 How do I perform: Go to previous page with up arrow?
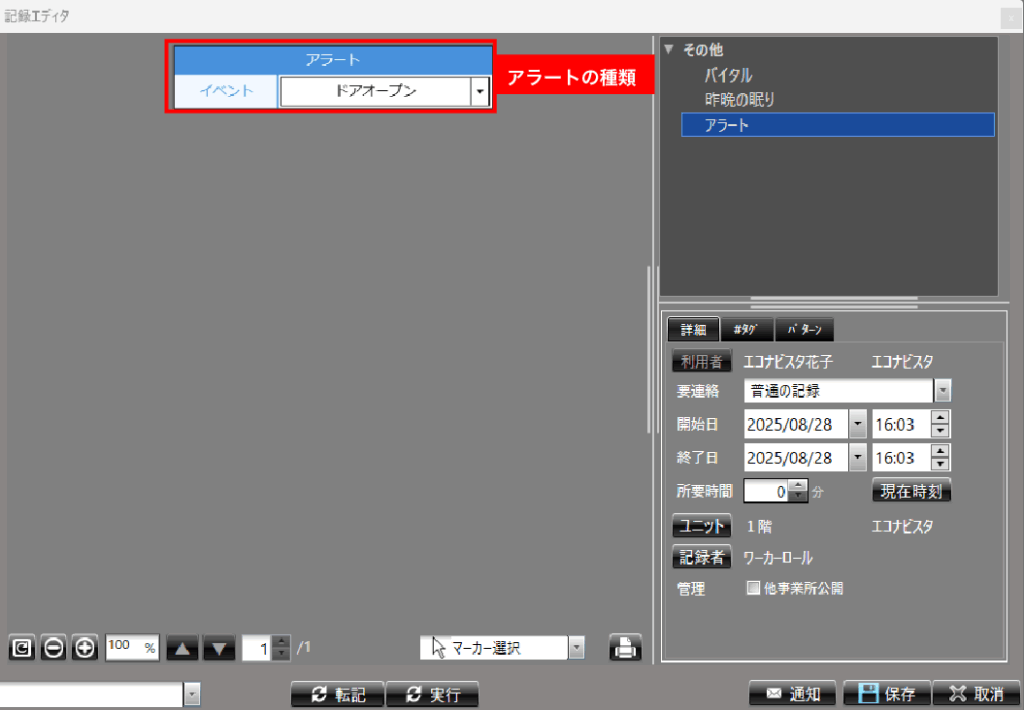tap(182, 648)
